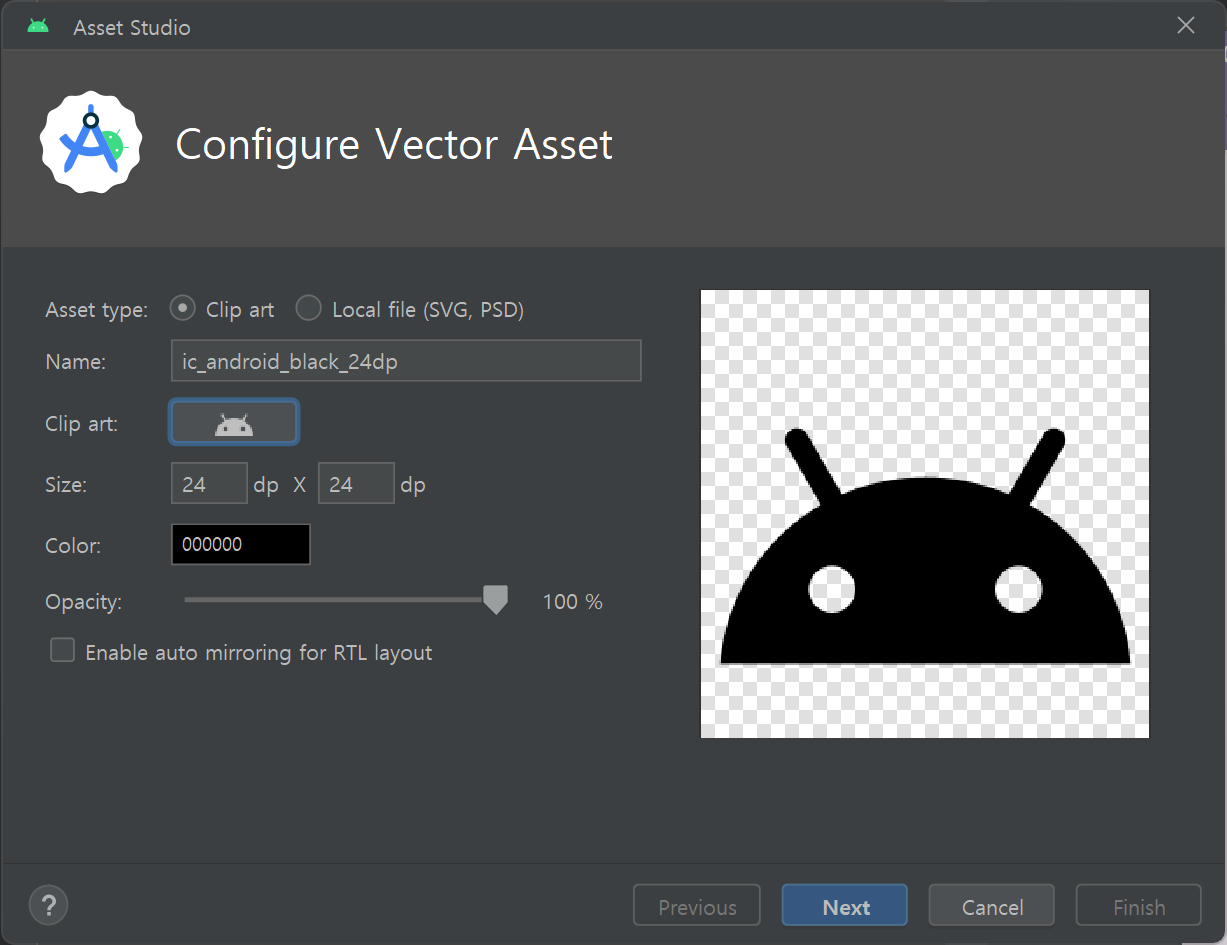This screenshot has height=945, width=1227.
Task: Click the Next button
Action: click(845, 906)
